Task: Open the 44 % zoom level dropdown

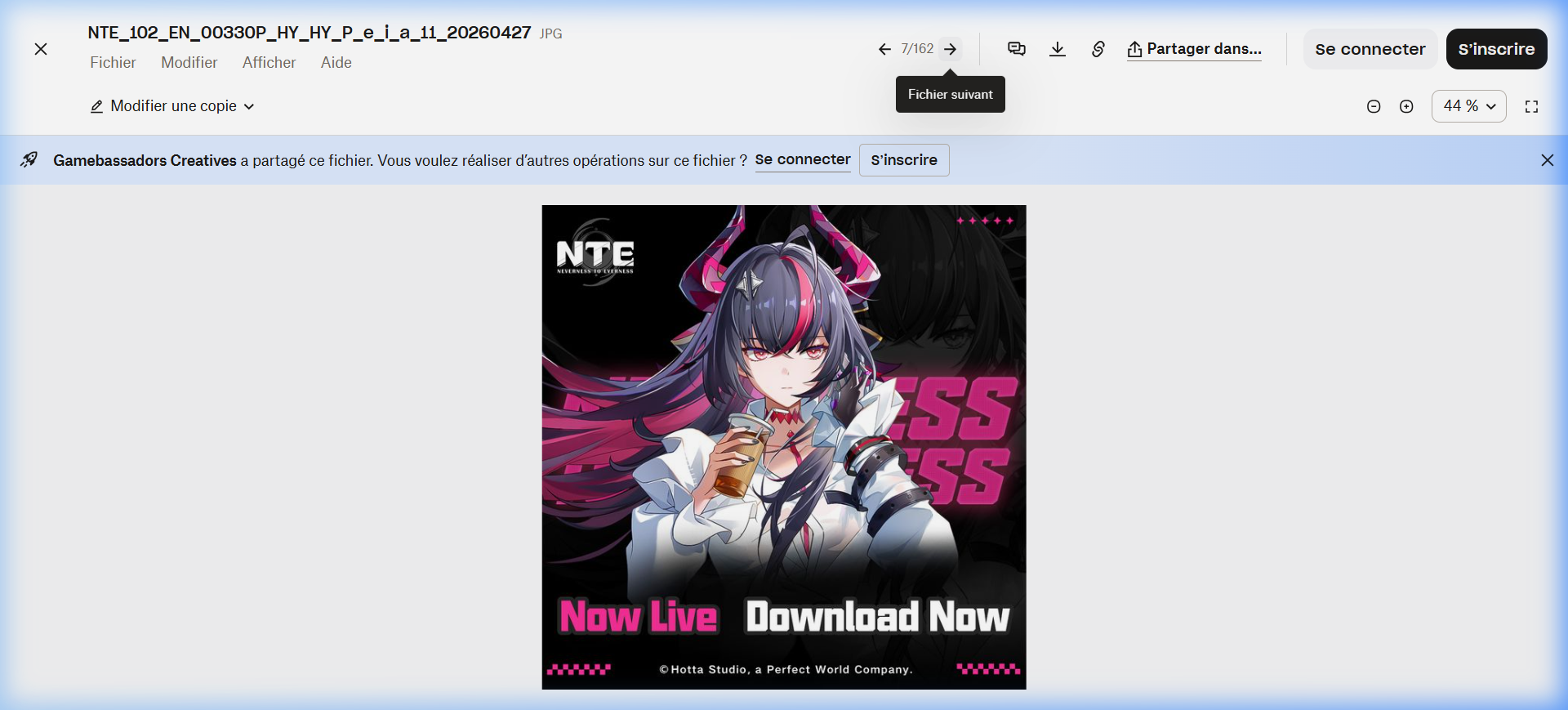Action: coord(1468,106)
